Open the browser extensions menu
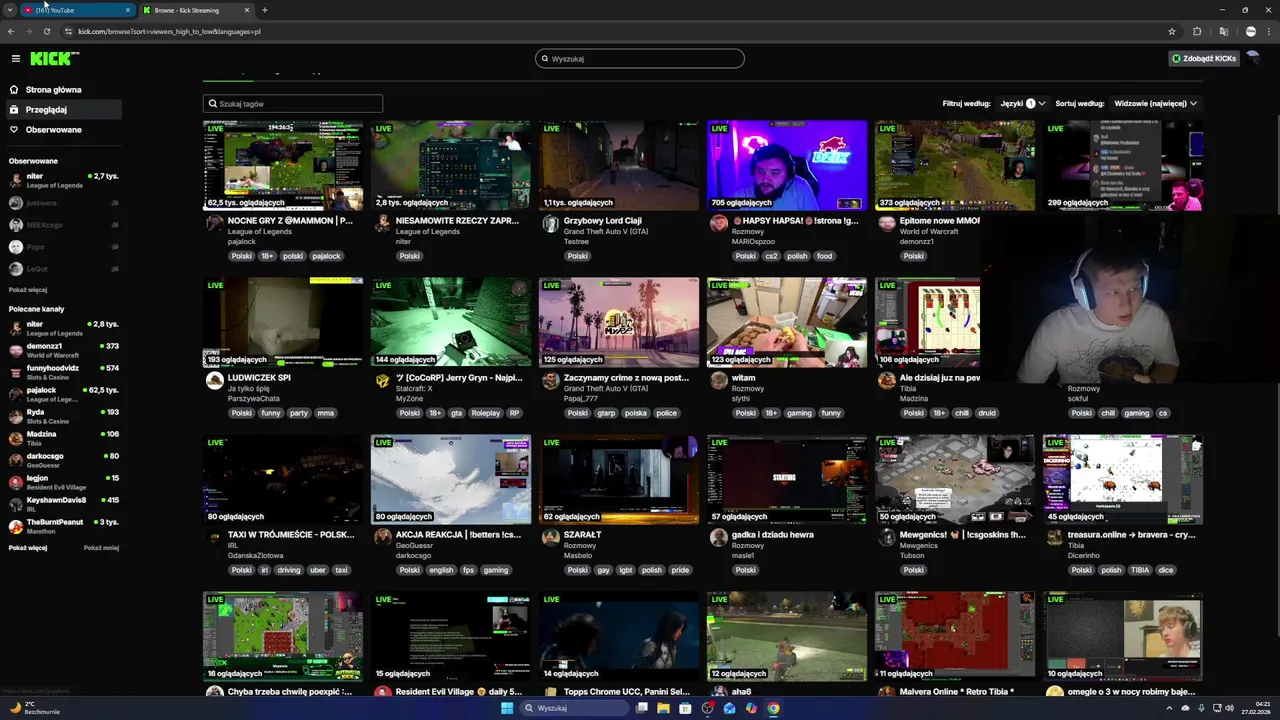Viewport: 1280px width, 720px height. pos(1197,32)
